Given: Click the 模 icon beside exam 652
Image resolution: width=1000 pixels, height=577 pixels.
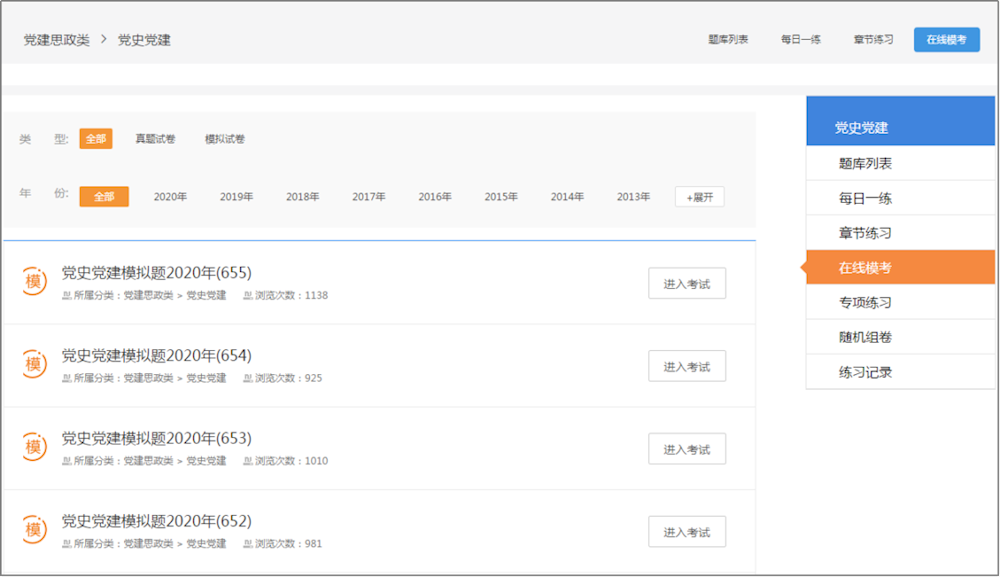Looking at the screenshot, I should tap(34, 530).
